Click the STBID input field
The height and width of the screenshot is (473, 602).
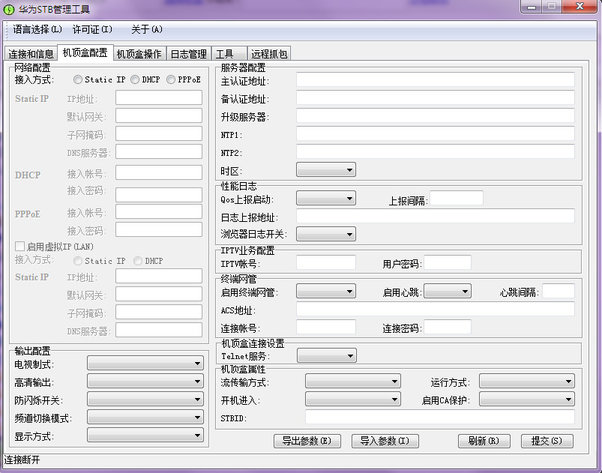440,417
